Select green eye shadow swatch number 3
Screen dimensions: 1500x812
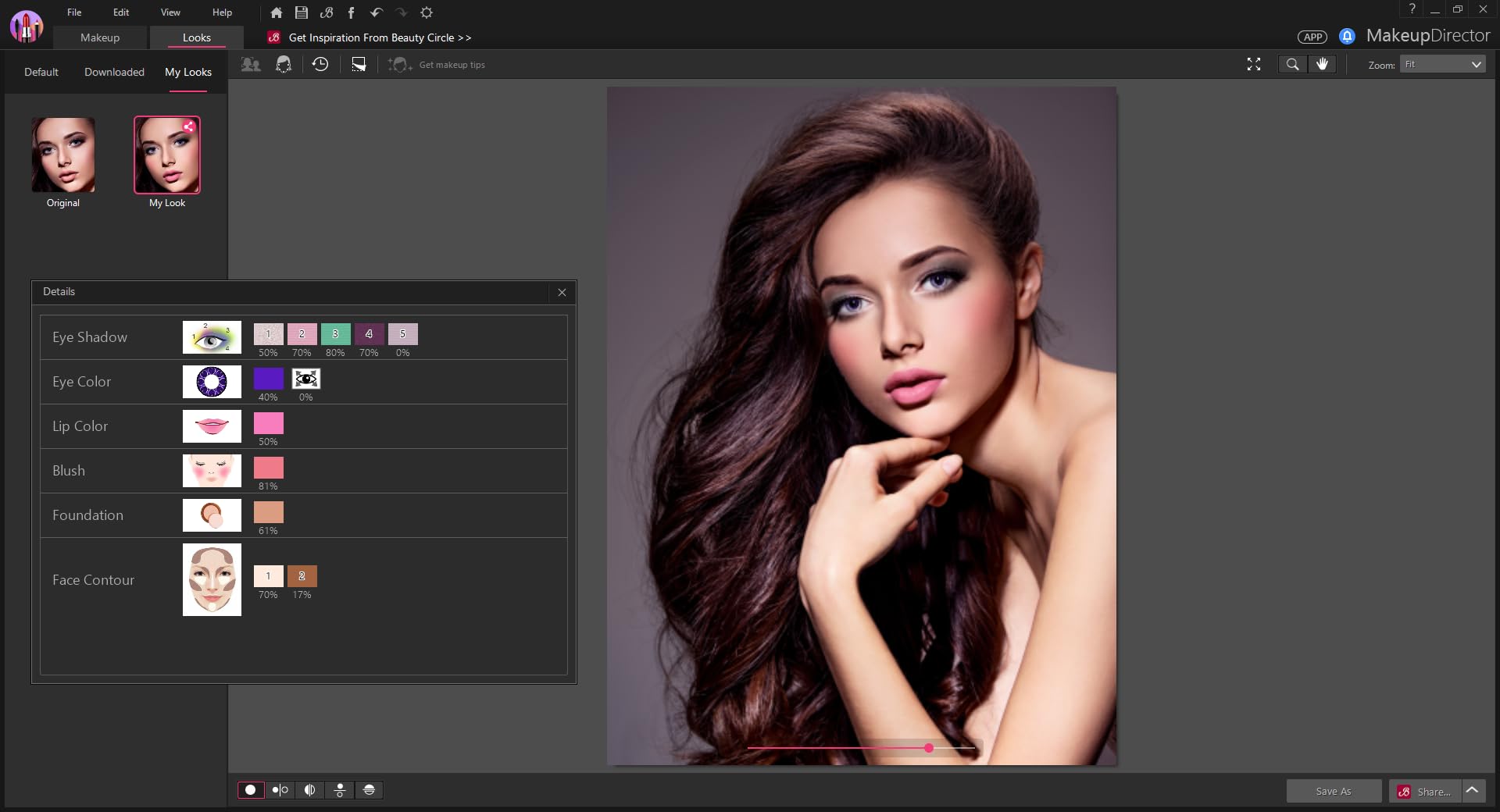[335, 334]
